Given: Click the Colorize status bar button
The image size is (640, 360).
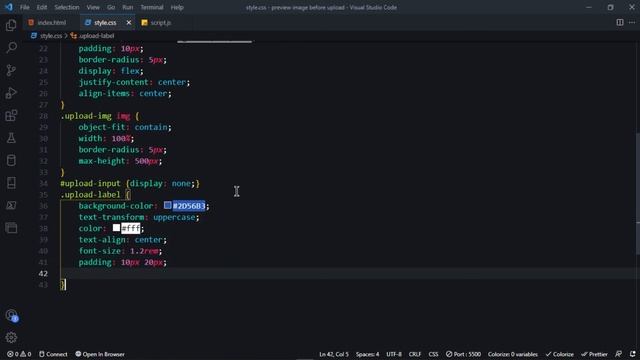Looking at the screenshot, I should 560,354.
